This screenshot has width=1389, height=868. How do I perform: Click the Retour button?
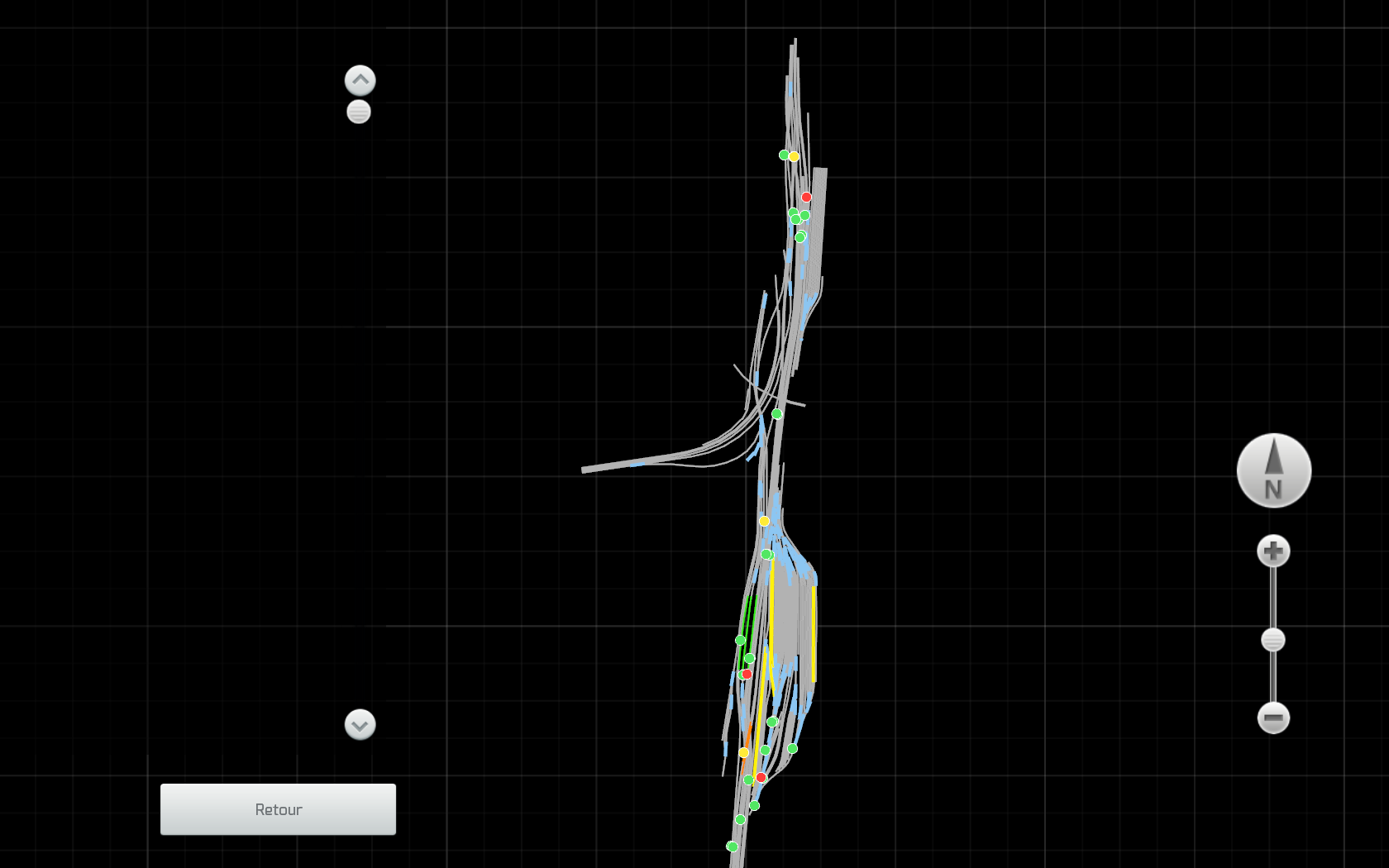click(x=278, y=809)
